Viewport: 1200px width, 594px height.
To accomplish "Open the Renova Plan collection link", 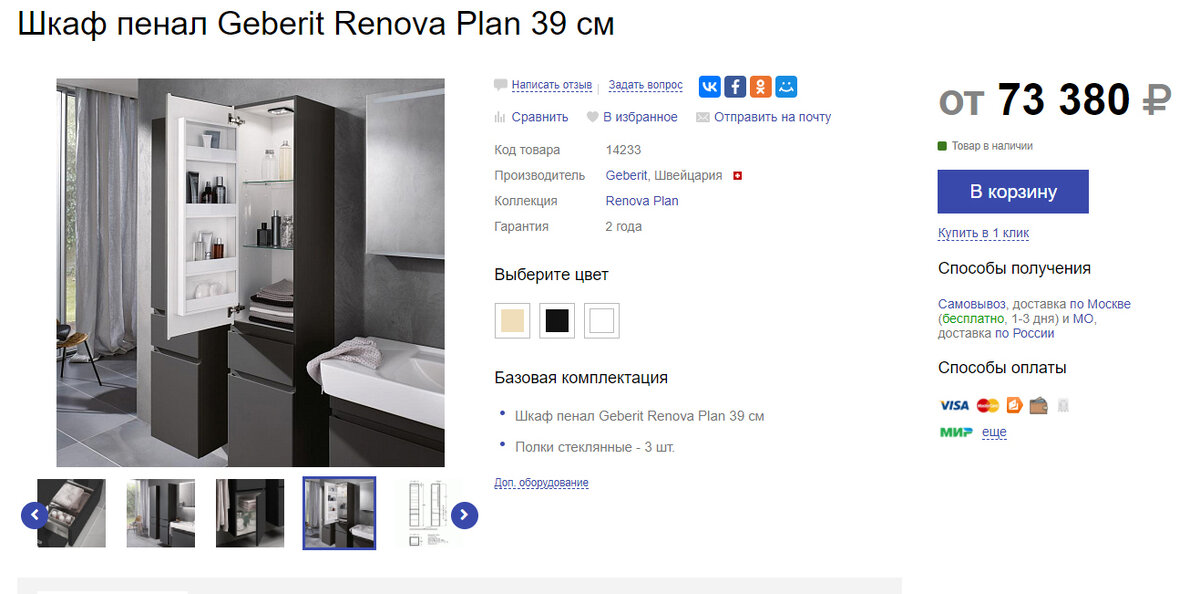I will (x=642, y=201).
